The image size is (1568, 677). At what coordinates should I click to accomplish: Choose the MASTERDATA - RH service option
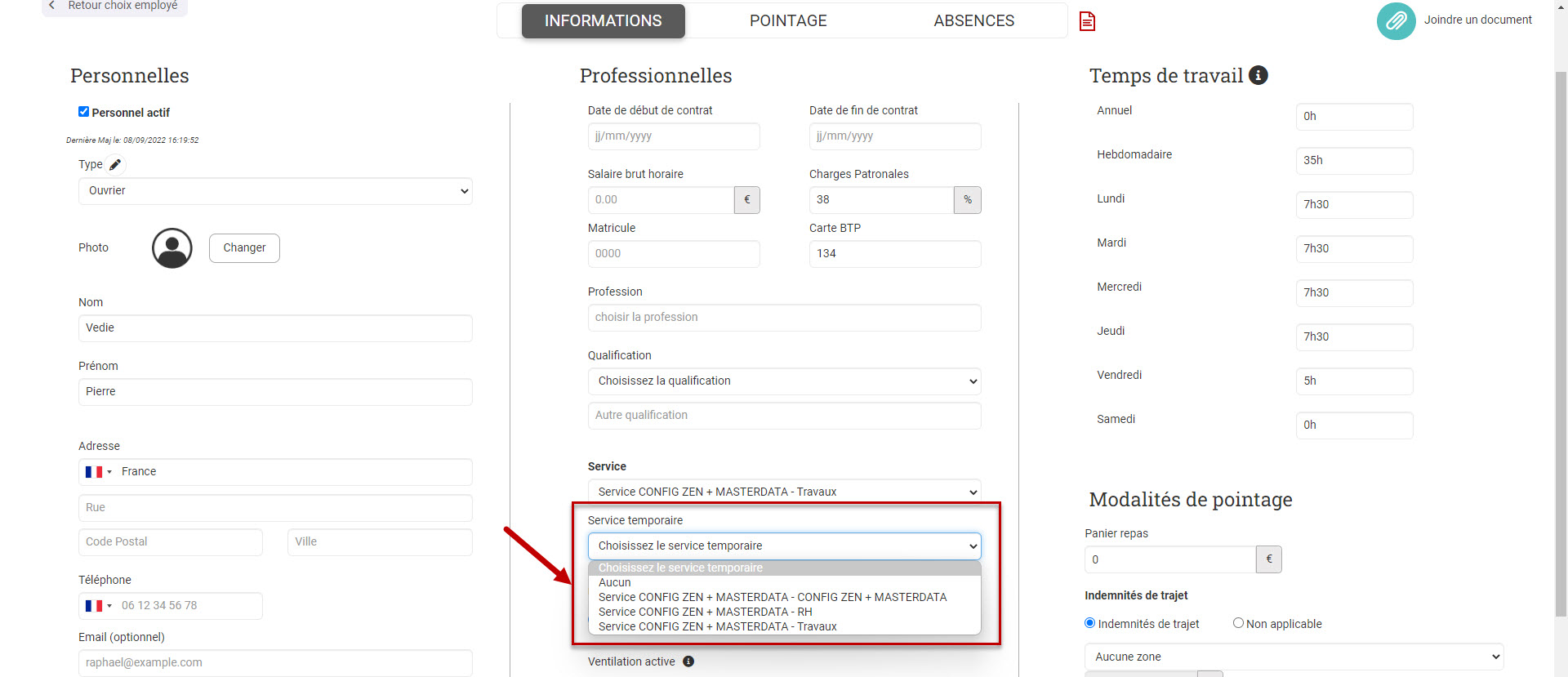(x=784, y=612)
